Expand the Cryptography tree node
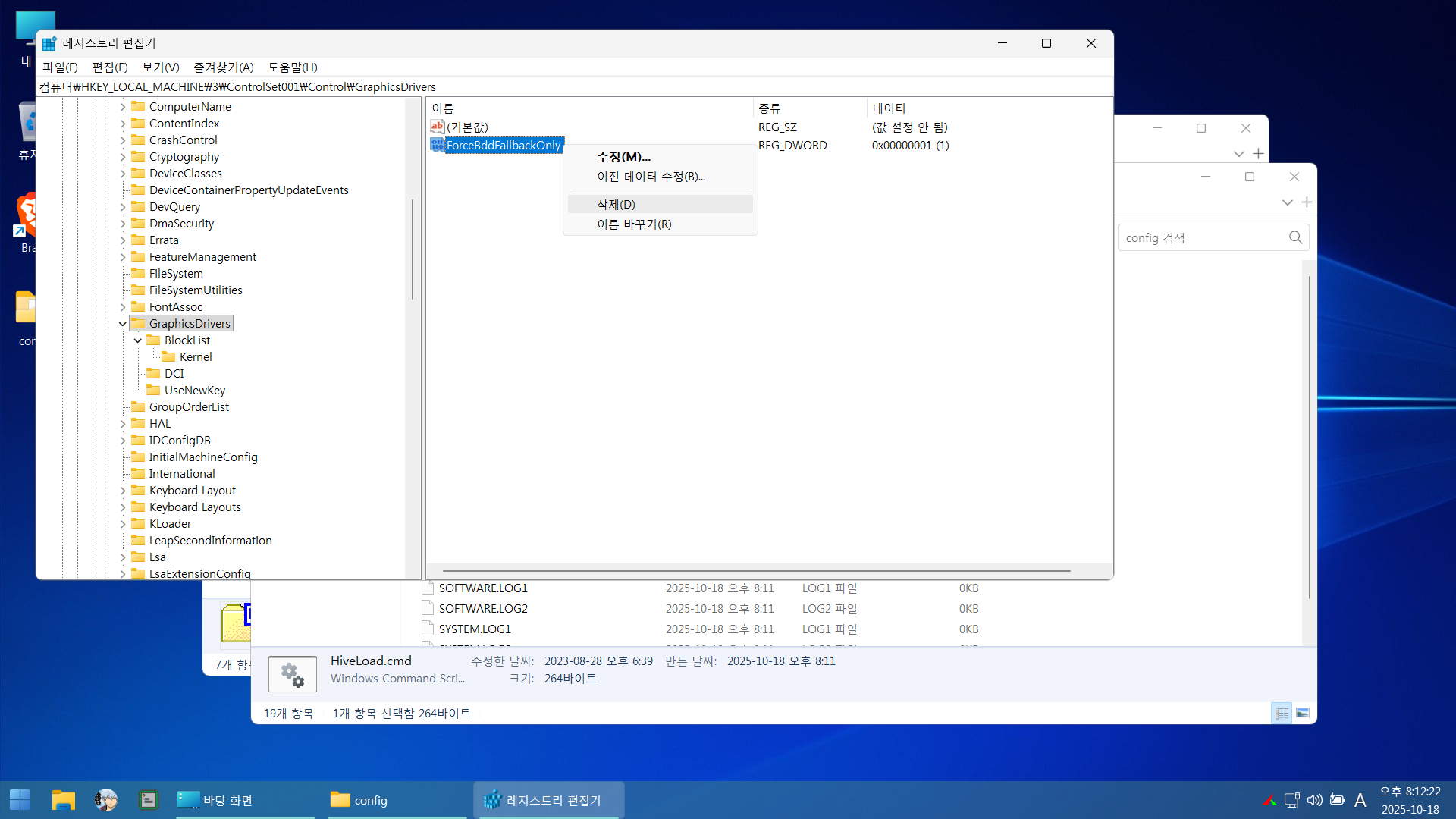The height and width of the screenshot is (819, 1456). pyautogui.click(x=123, y=157)
